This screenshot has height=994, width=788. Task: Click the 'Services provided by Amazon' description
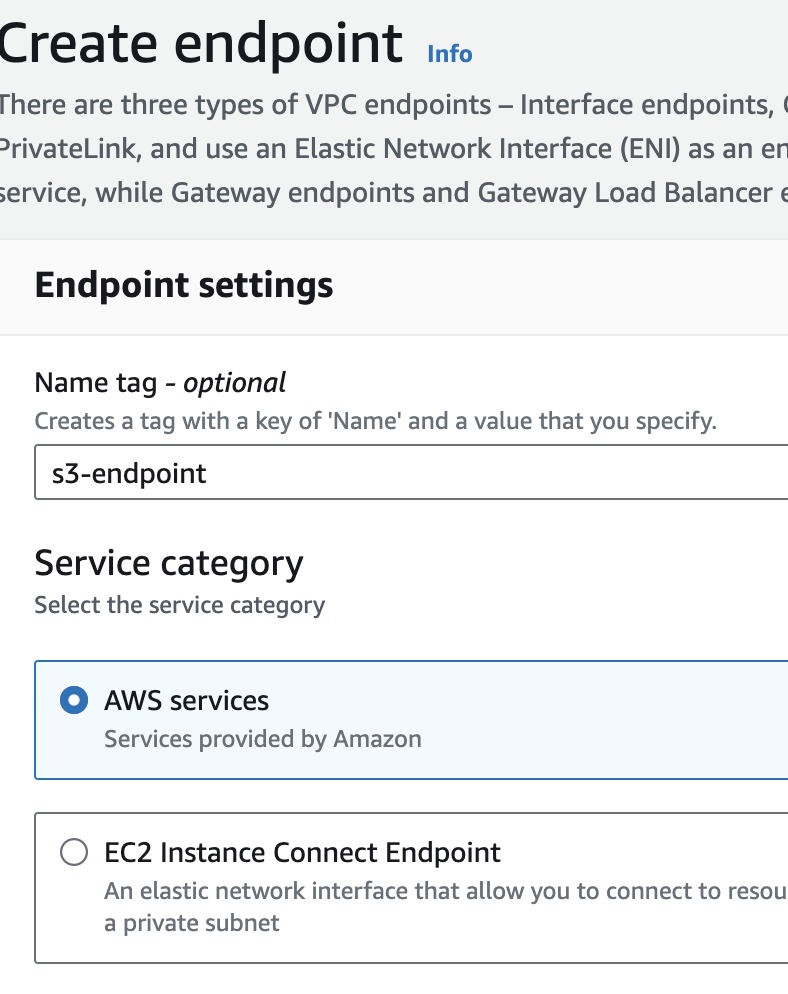[x=262, y=739]
